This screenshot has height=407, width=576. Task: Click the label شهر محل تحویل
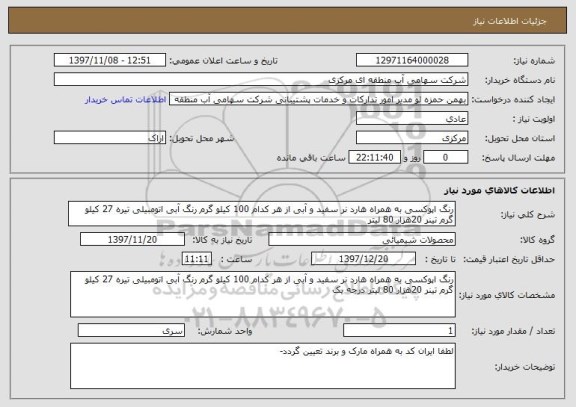click(202, 138)
